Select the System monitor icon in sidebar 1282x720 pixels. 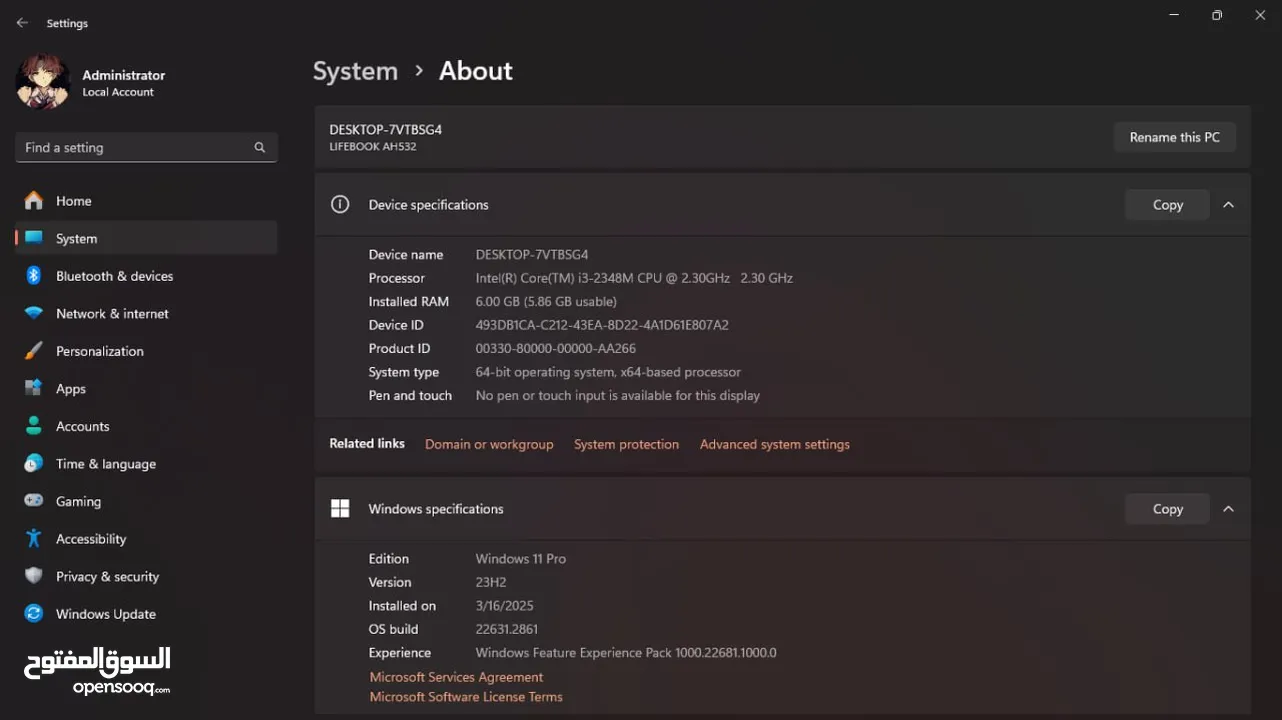(34, 238)
